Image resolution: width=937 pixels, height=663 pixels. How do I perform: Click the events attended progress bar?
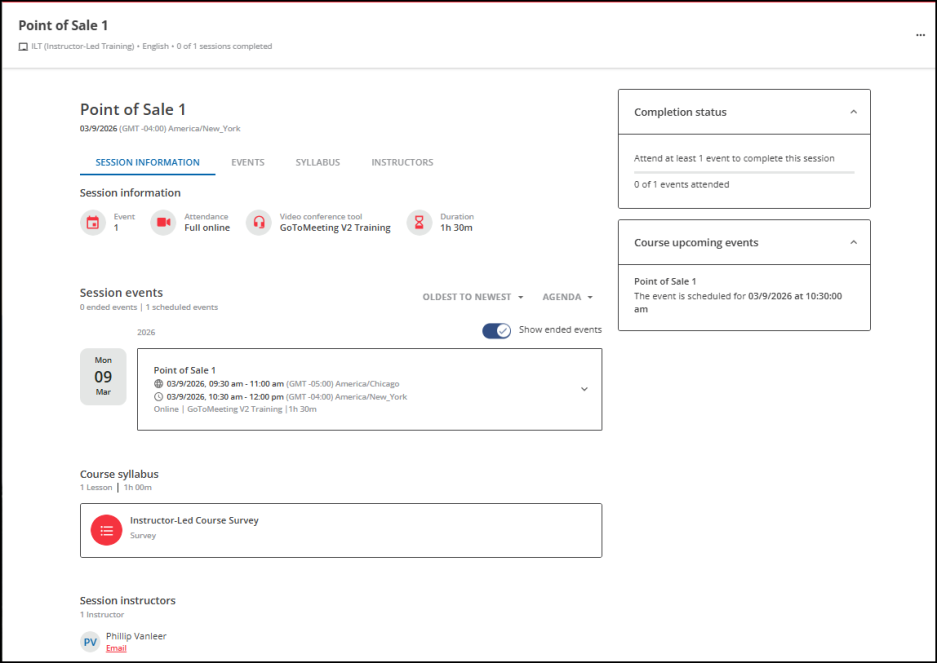click(x=743, y=173)
